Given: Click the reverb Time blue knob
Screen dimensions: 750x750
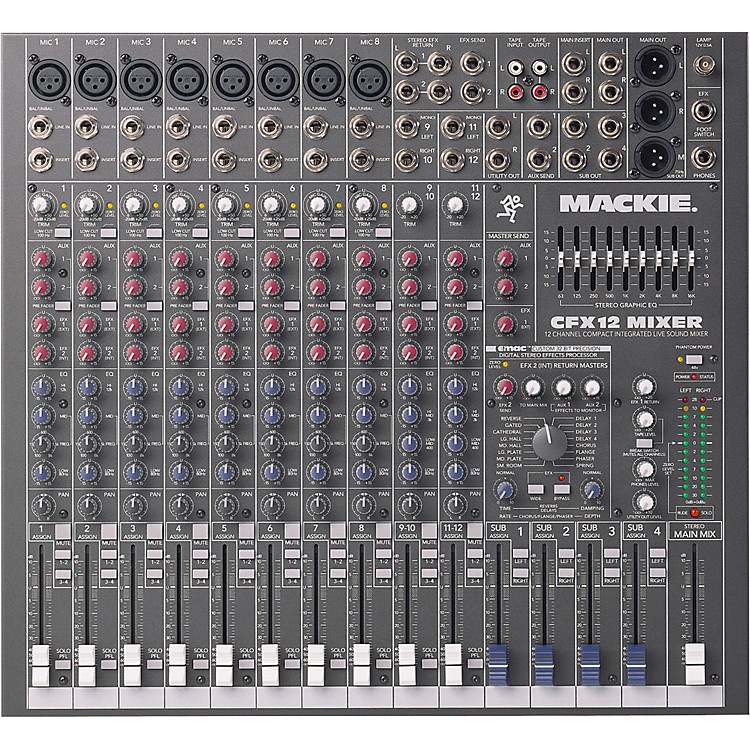Looking at the screenshot, I should coord(505,490).
